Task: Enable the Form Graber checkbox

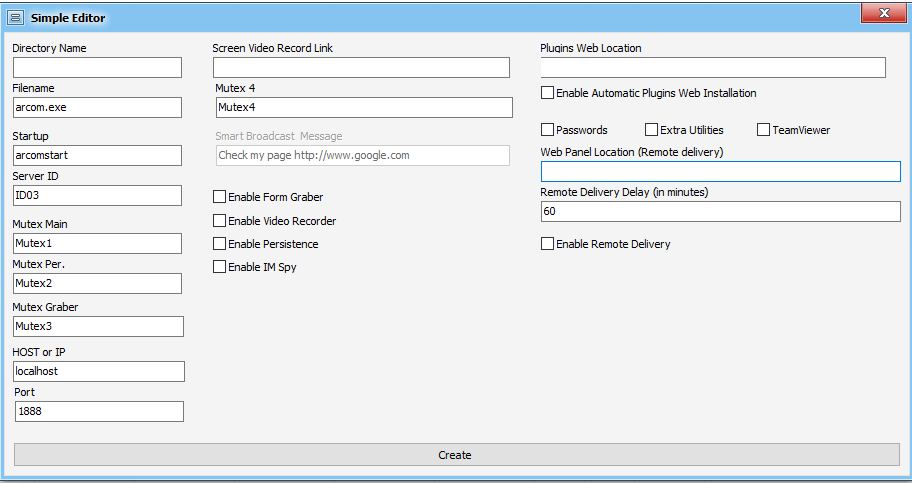Action: pyautogui.click(x=220, y=197)
